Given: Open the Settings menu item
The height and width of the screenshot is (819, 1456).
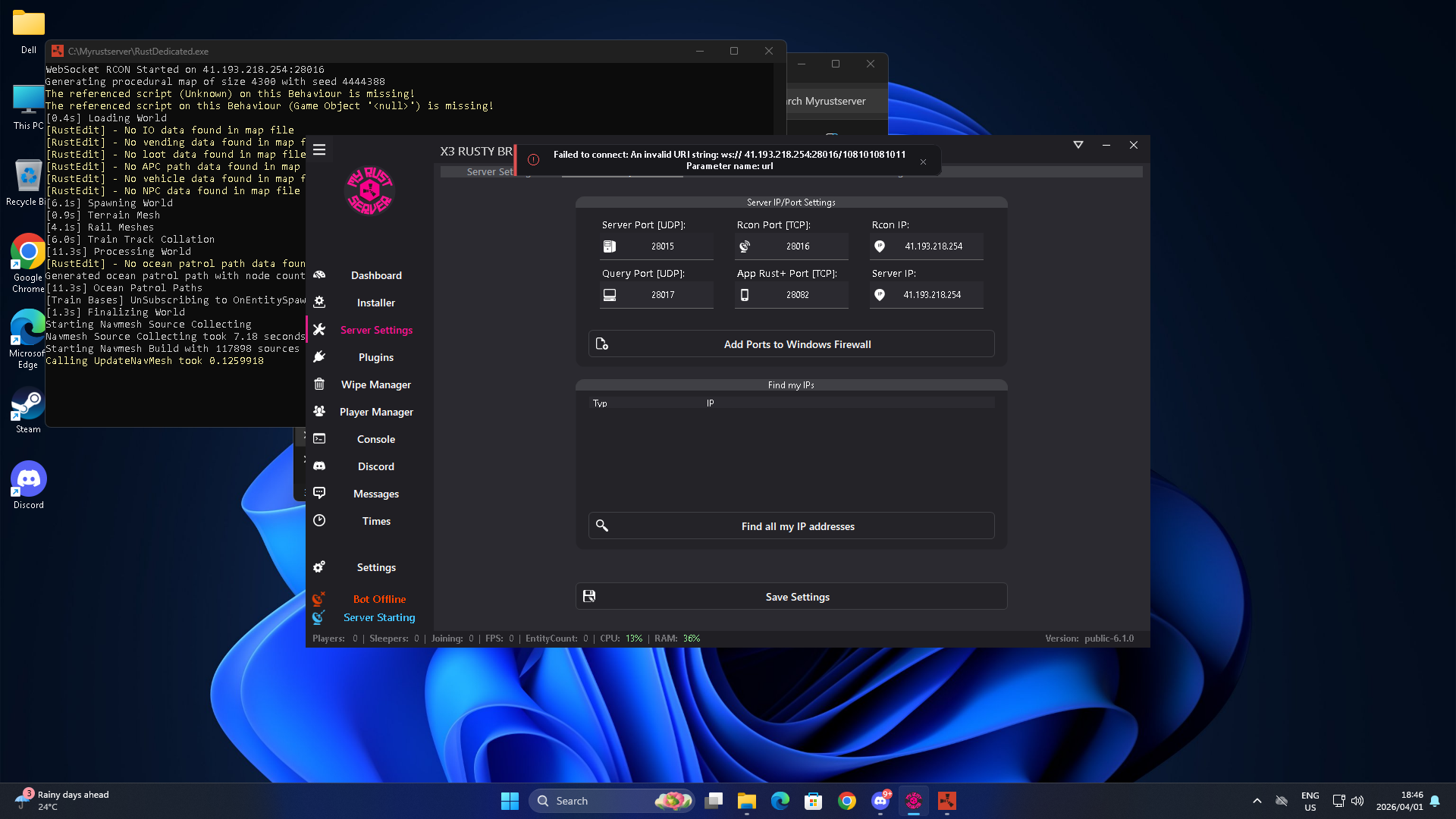Looking at the screenshot, I should 375,567.
